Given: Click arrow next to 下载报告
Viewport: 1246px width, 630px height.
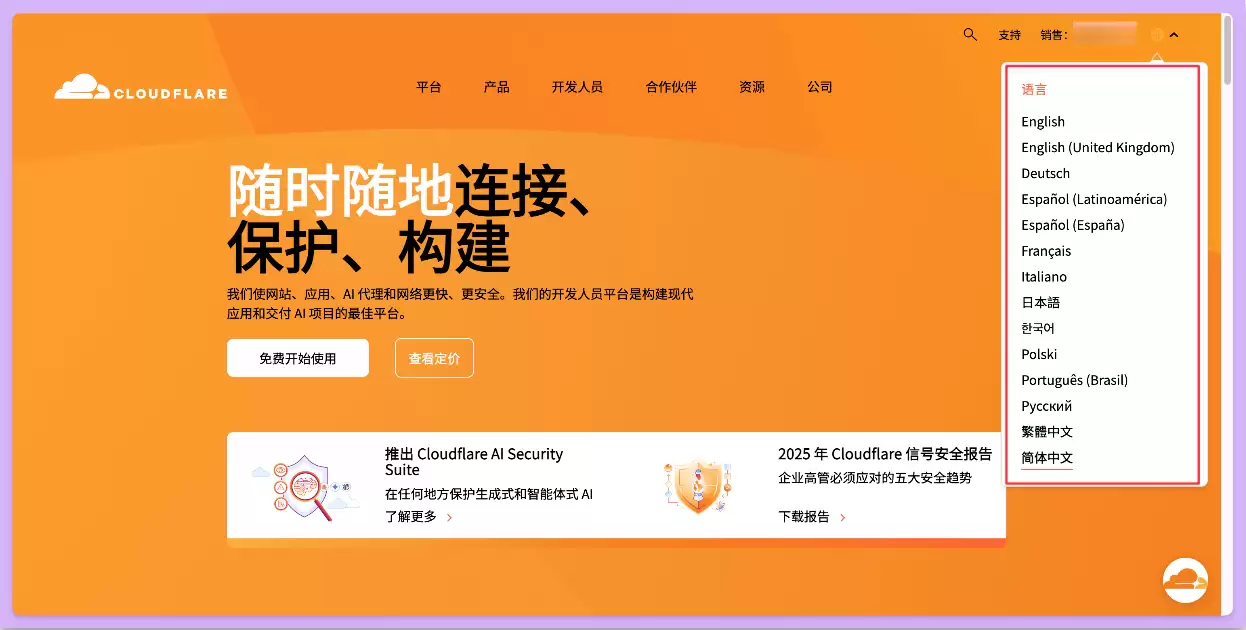Looking at the screenshot, I should (x=843, y=518).
